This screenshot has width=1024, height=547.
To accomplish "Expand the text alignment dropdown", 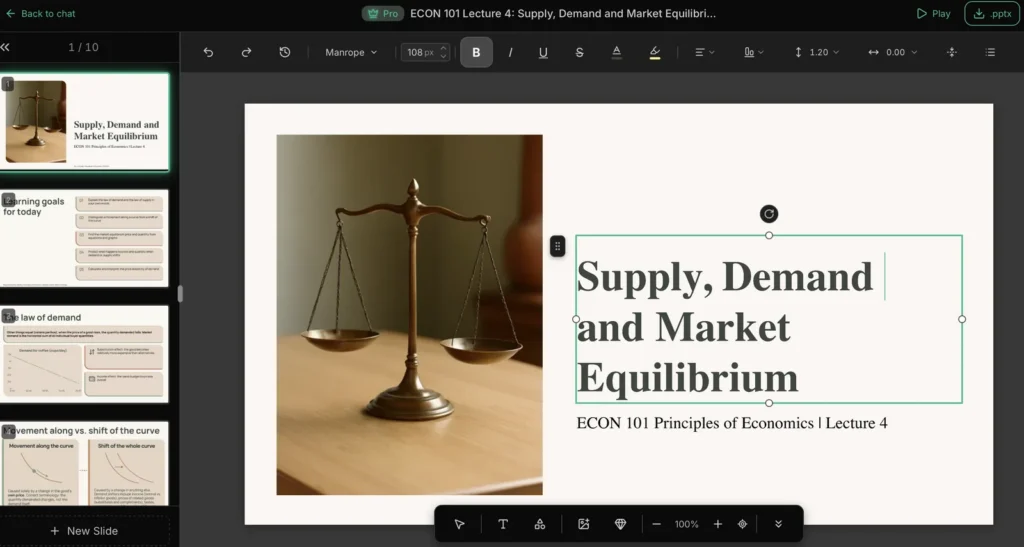I will click(x=704, y=52).
